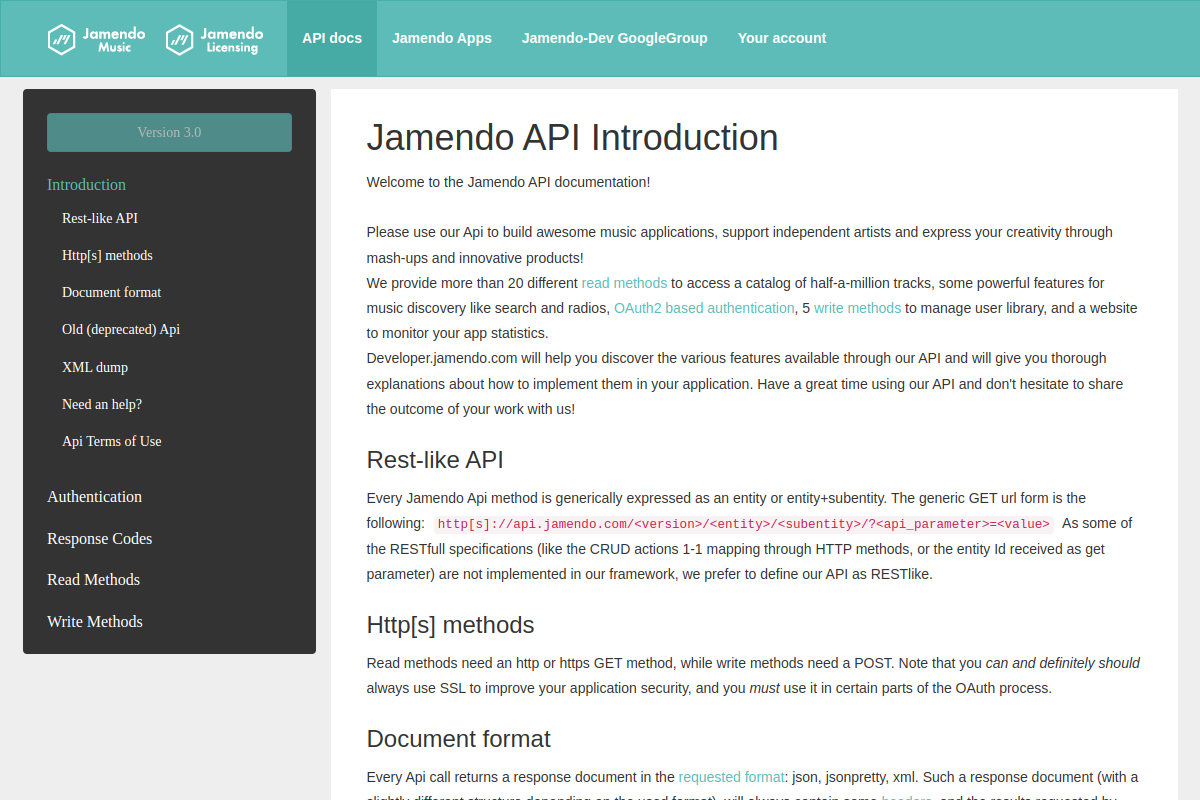Open Old (deprecated) Api sidebar entry
This screenshot has height=800, width=1200.
click(121, 329)
